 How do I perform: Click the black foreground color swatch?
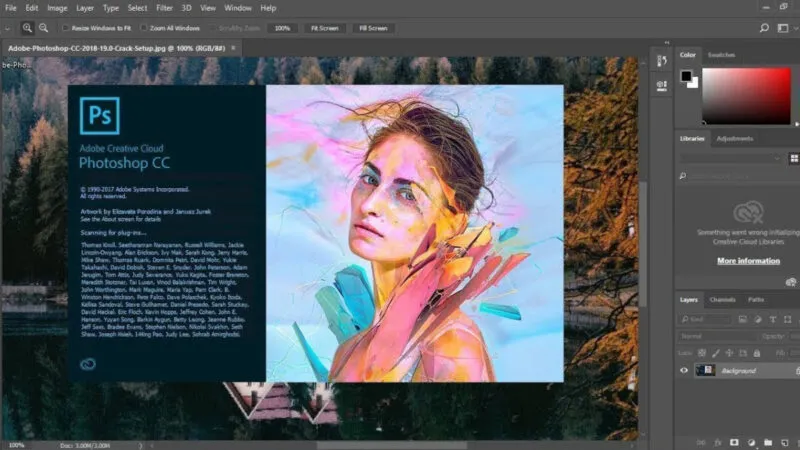click(x=686, y=76)
